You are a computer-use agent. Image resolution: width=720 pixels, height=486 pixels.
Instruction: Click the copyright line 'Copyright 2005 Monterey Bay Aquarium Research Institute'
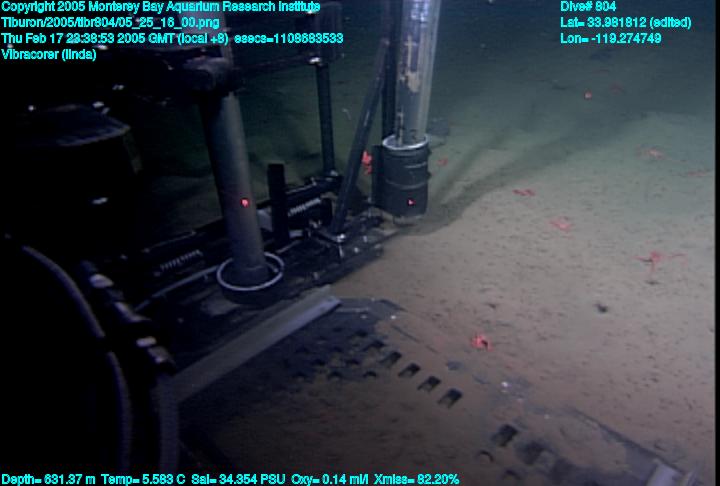(x=161, y=7)
